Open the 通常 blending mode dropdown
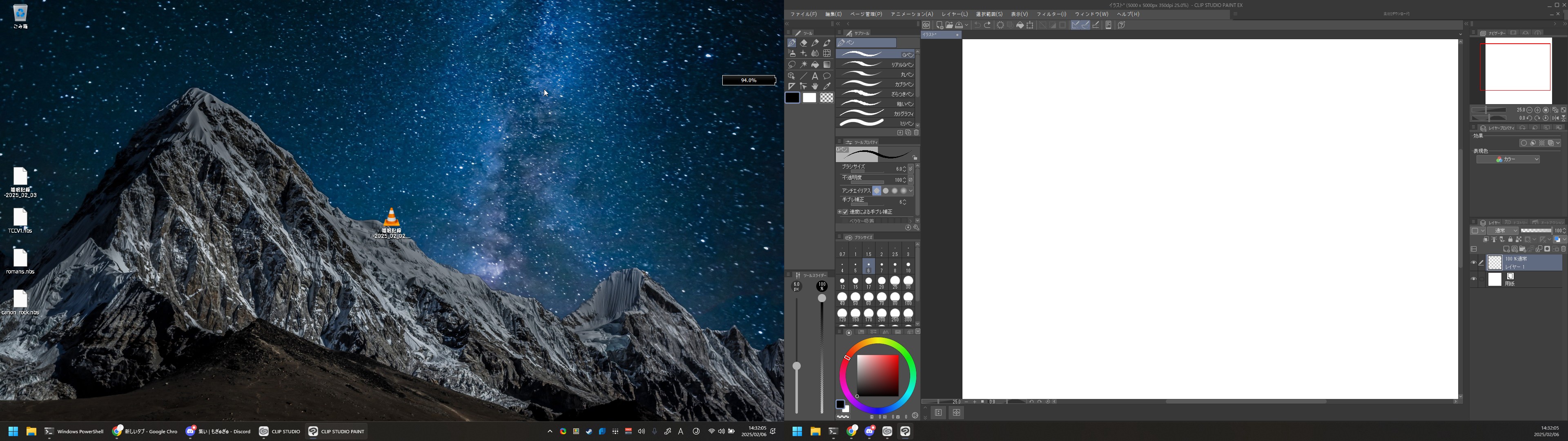Screen dimensions: 1568x441 (1503, 231)
